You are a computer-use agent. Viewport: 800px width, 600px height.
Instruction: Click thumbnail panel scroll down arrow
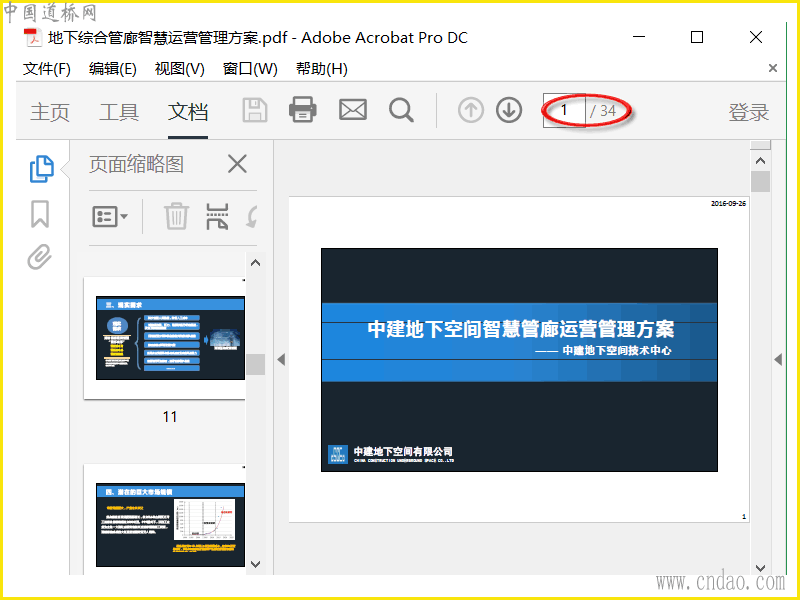[256, 564]
